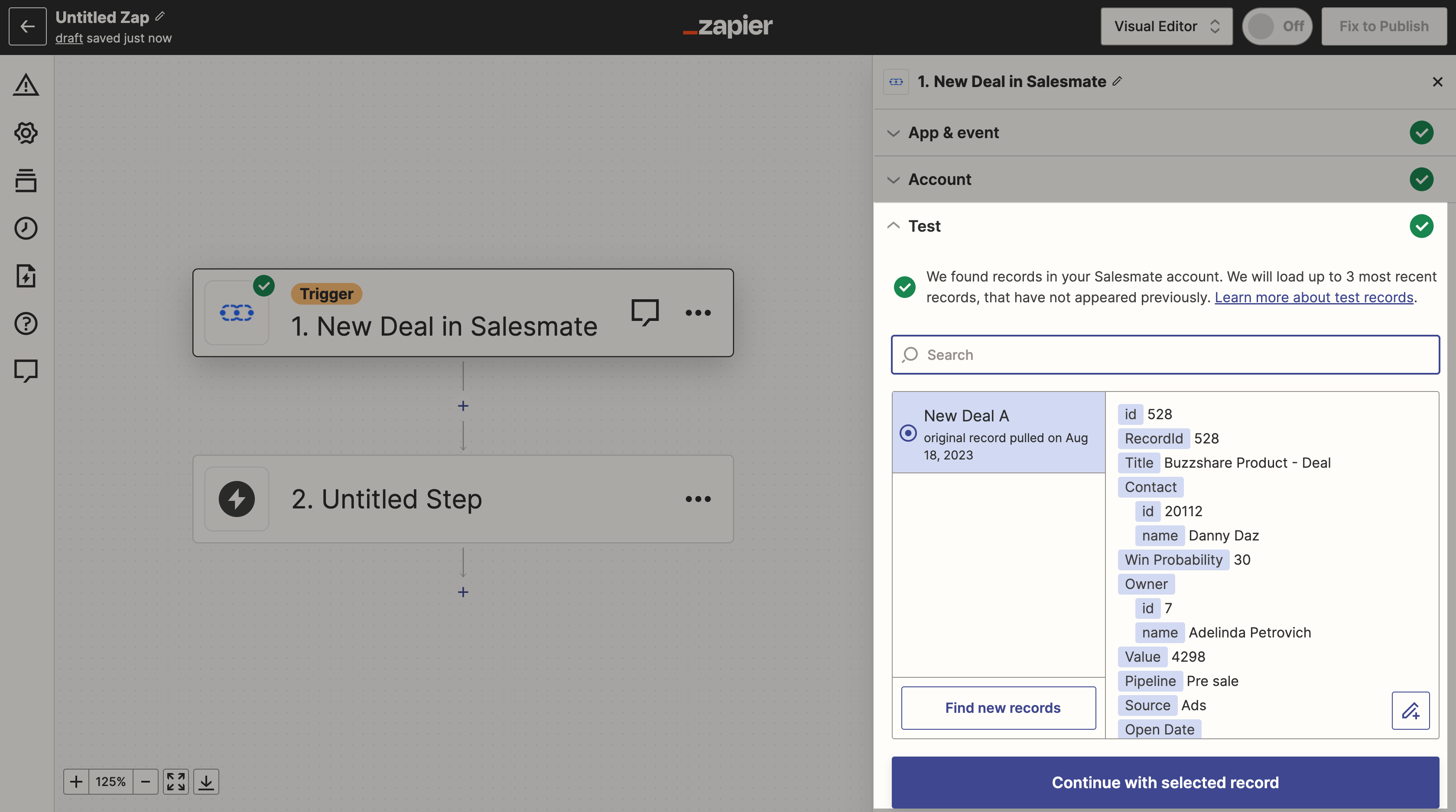Click the Source field label
The image size is (1456, 812).
[x=1147, y=705]
